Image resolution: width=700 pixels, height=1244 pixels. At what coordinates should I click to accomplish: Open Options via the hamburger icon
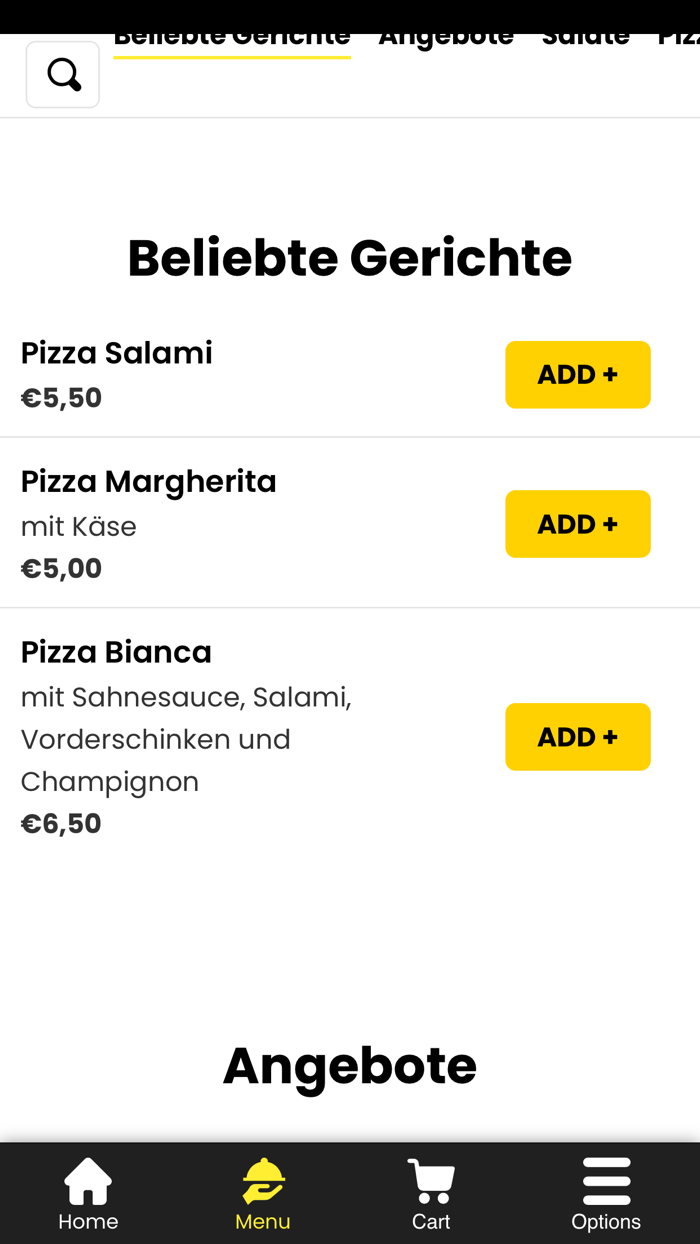tap(606, 1195)
